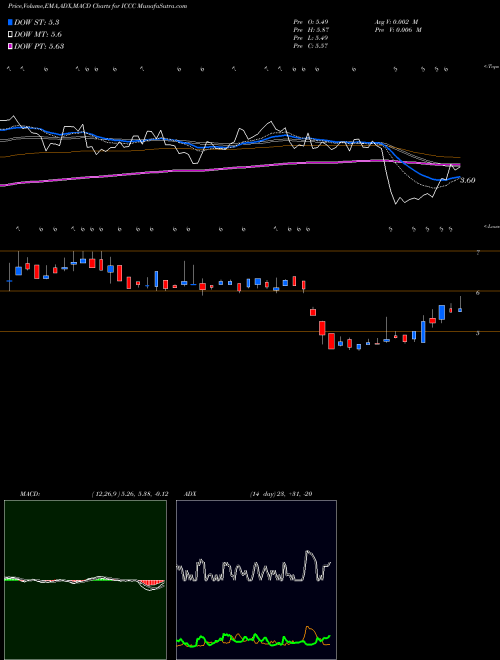This screenshot has height=660, width=500.
Task: Open the ADX indicator chart panel
Action: point(256,580)
